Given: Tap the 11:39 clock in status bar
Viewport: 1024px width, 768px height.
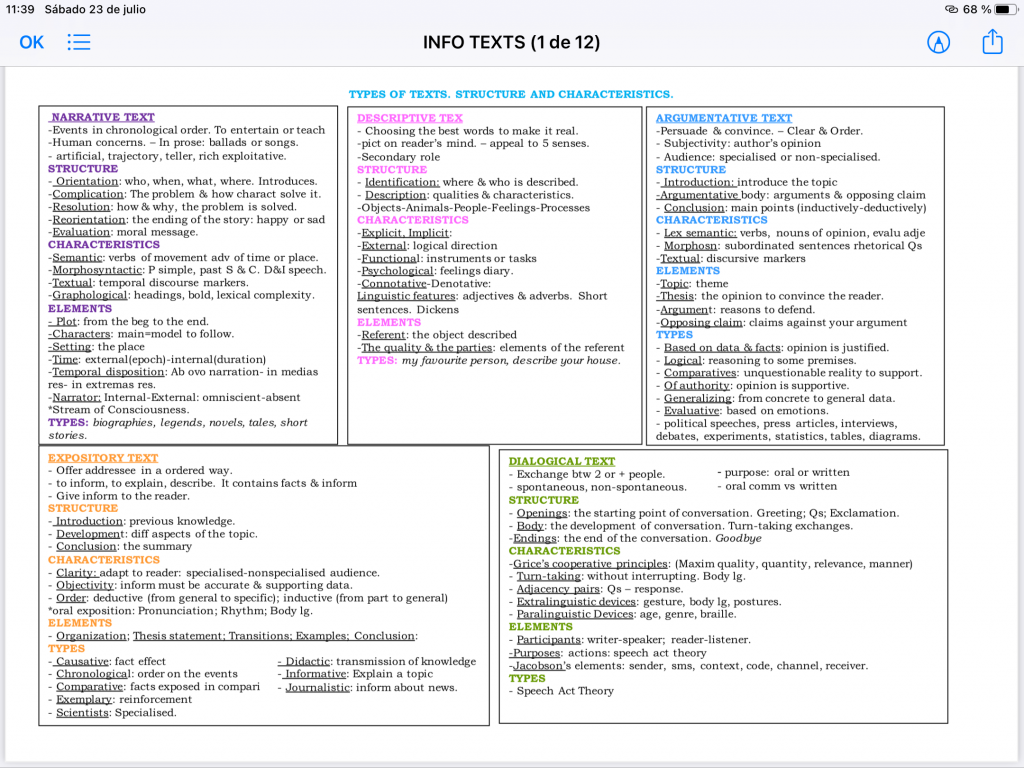Looking at the screenshot, I should click(x=20, y=9).
